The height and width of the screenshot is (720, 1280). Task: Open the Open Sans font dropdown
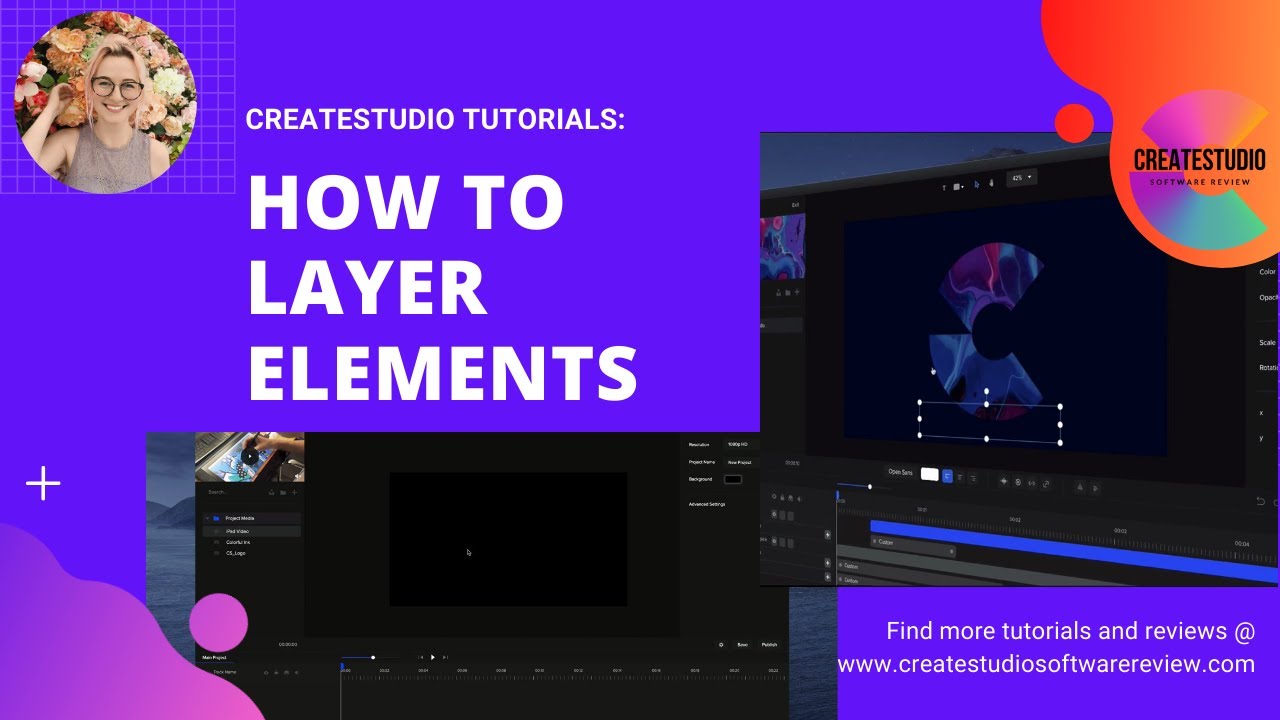pos(900,472)
